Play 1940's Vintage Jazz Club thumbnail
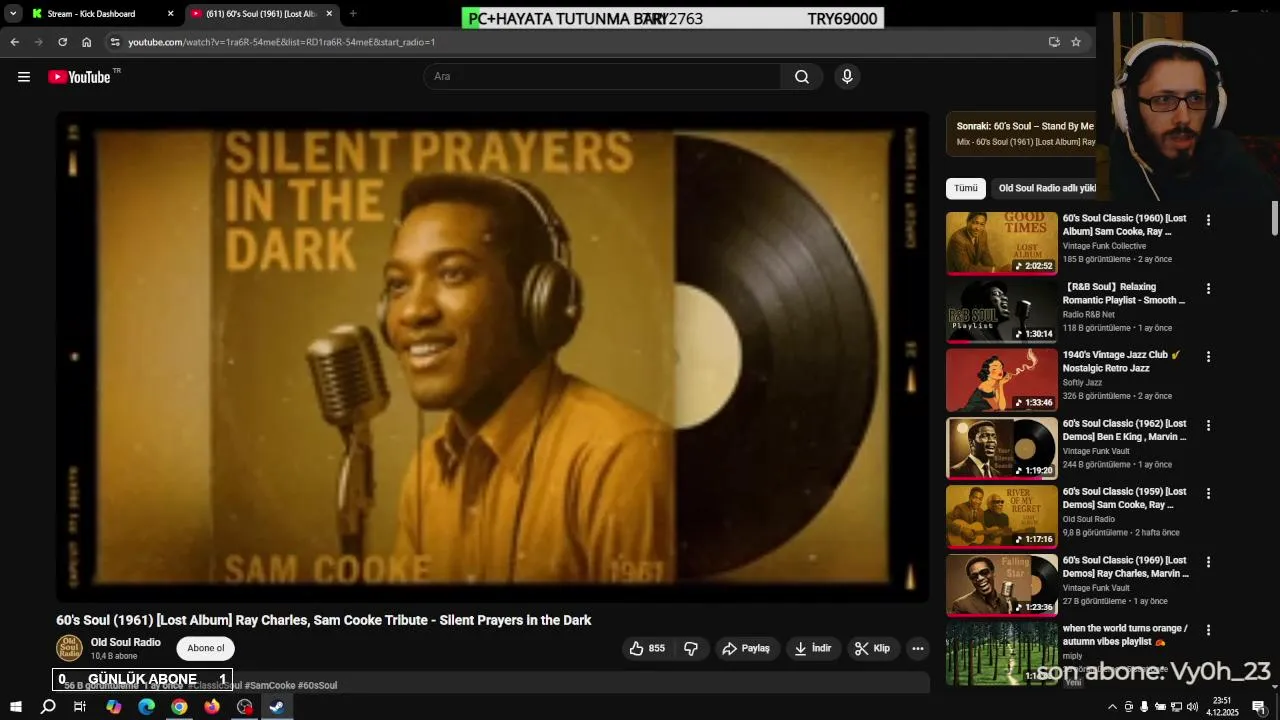The width and height of the screenshot is (1280, 720). pos(1001,379)
